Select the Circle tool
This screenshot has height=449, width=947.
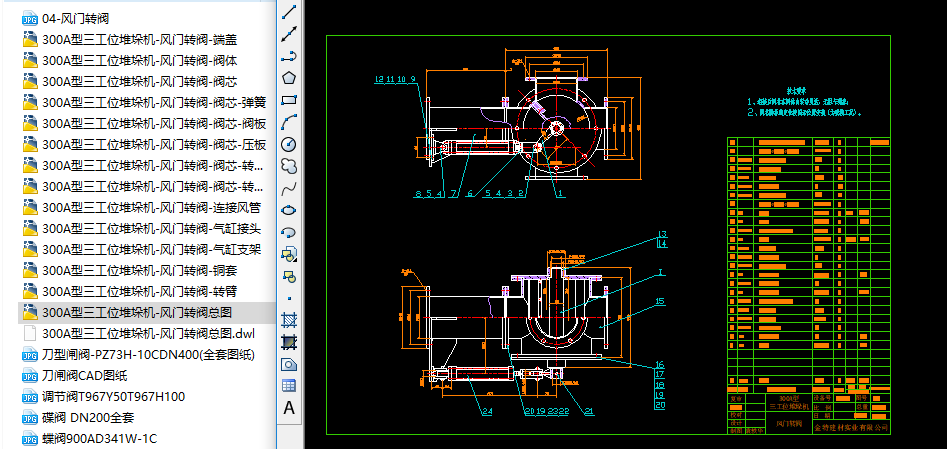pyautogui.click(x=289, y=144)
